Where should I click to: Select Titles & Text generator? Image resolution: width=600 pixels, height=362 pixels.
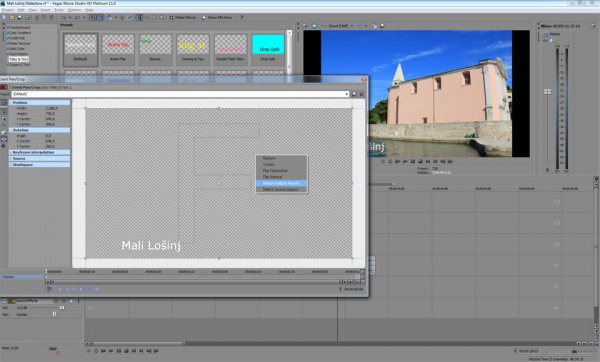click(19, 59)
